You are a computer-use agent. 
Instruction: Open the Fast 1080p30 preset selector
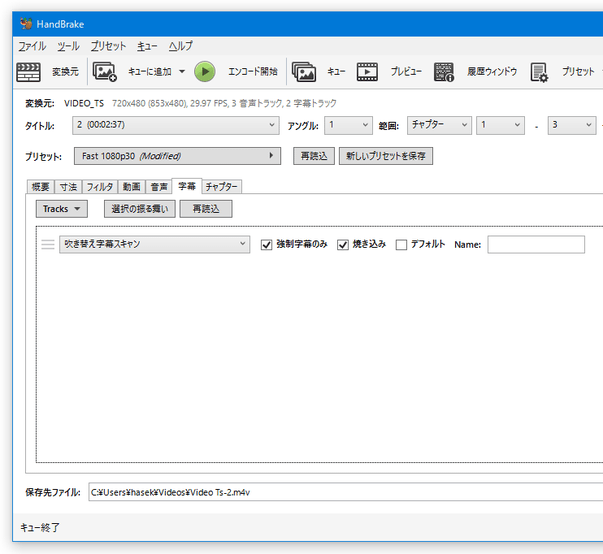[177, 156]
